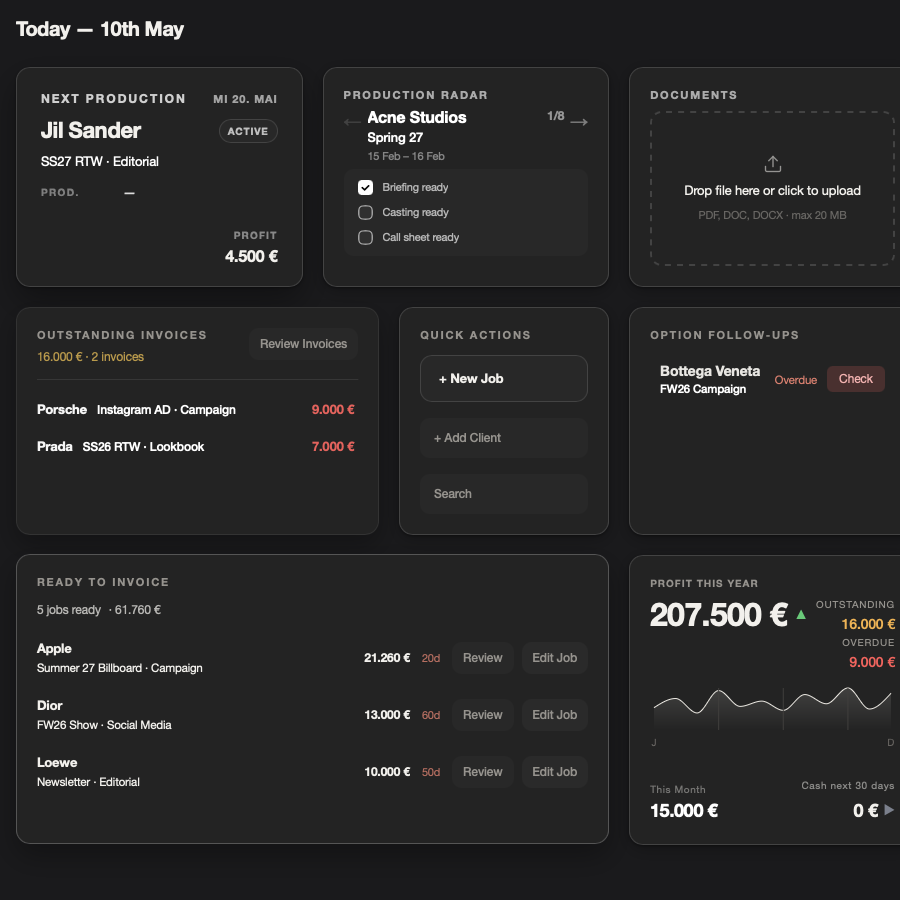Click the Today — 10th May heading
The image size is (900, 900).
coord(100,29)
